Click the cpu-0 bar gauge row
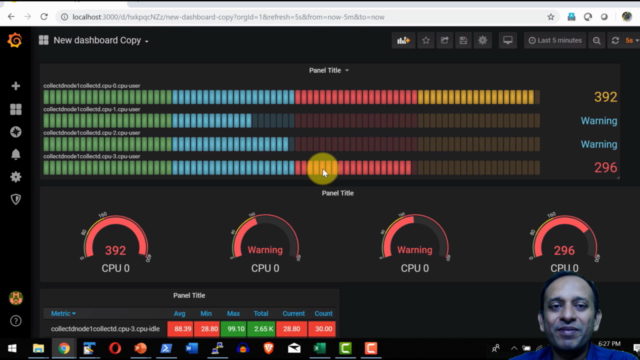 [x=291, y=97]
